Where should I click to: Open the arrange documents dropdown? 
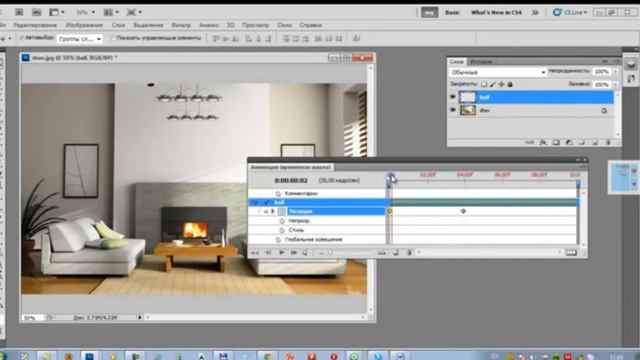point(111,12)
